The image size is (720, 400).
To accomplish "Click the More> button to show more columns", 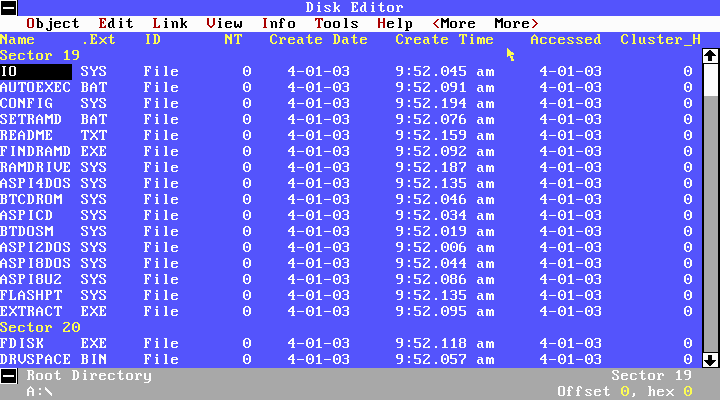I will point(517,23).
